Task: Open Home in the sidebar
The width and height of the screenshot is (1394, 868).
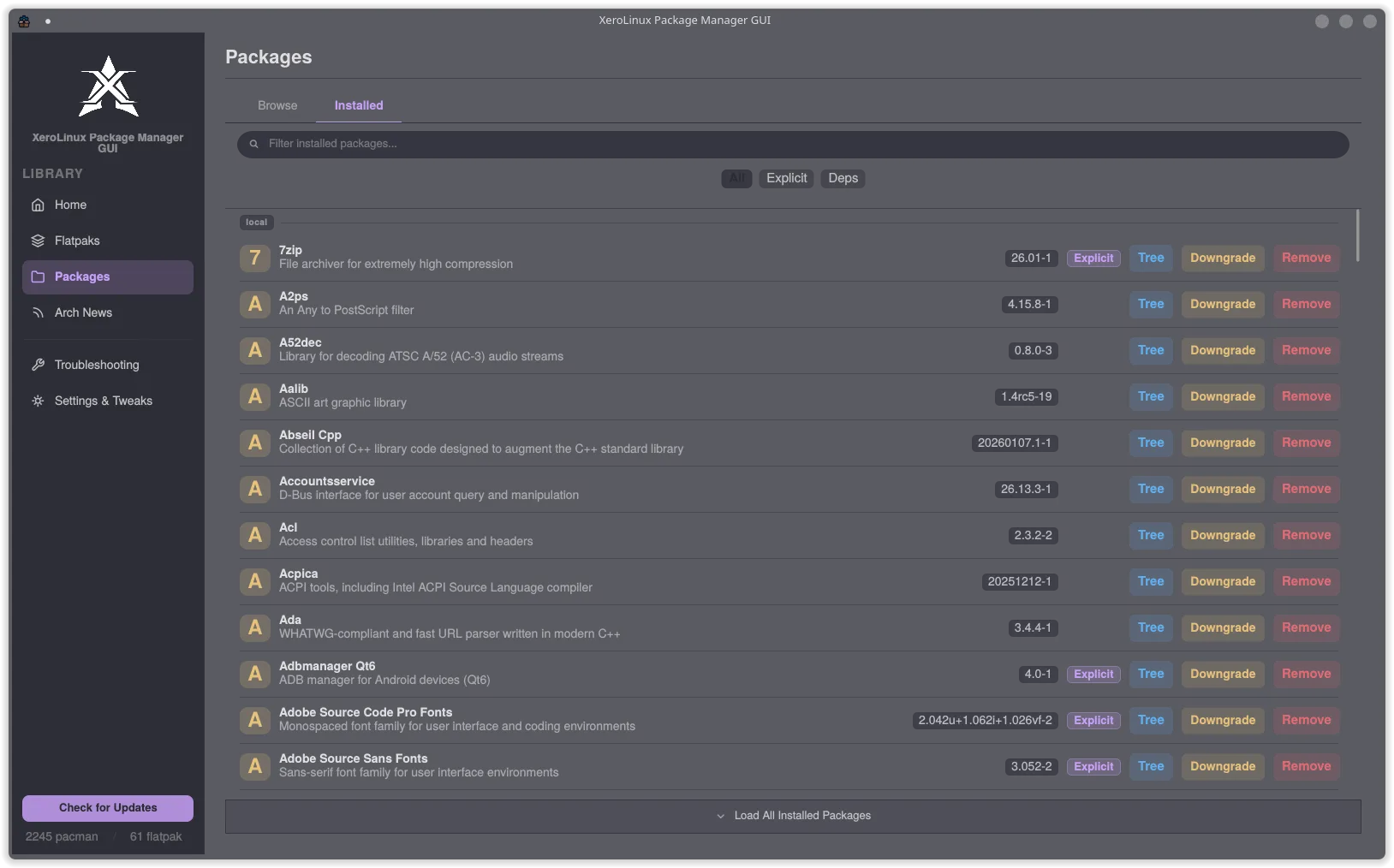Action: [108, 205]
